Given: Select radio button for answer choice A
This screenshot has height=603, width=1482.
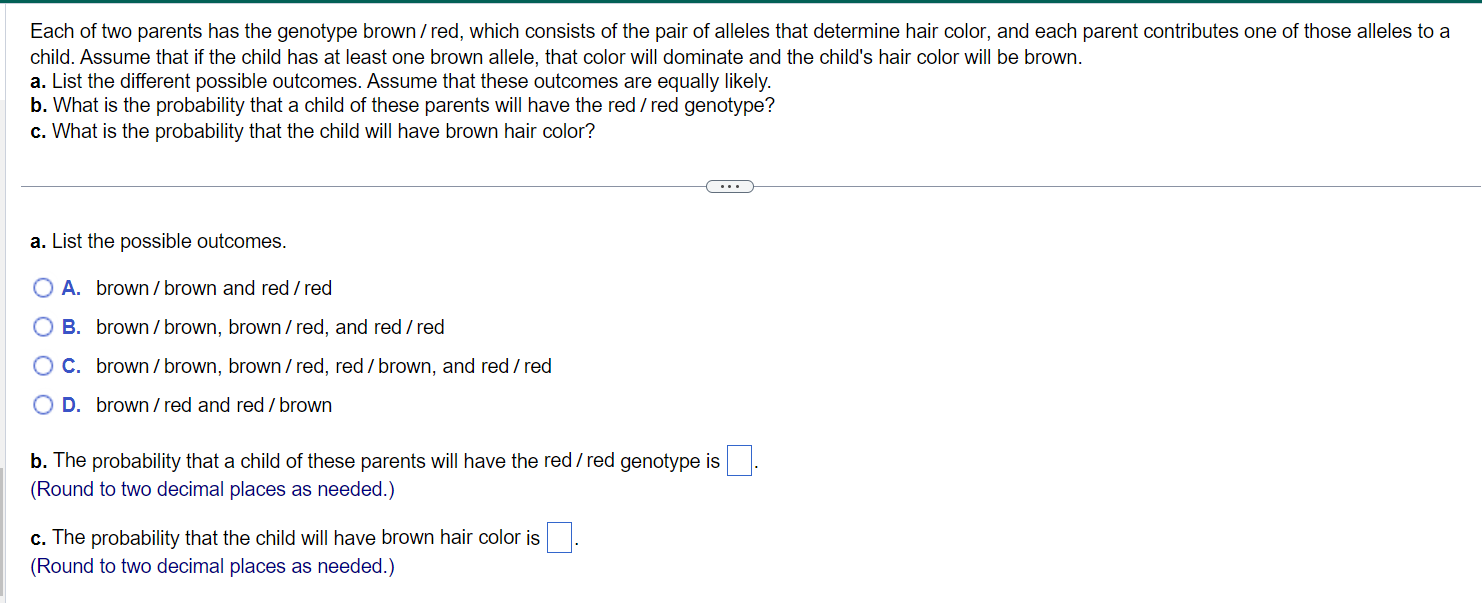Looking at the screenshot, I should coord(43,287).
